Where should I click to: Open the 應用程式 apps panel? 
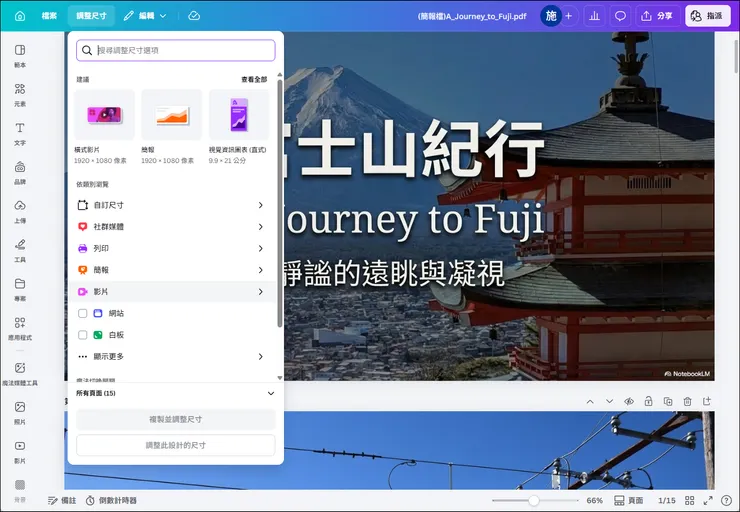(20, 329)
